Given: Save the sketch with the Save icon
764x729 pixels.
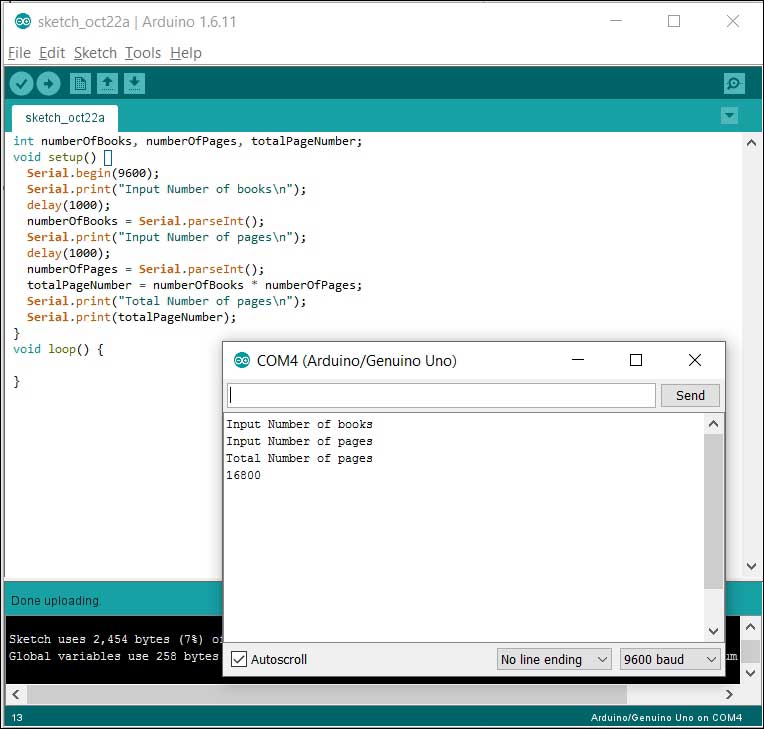Looking at the screenshot, I should 134,84.
